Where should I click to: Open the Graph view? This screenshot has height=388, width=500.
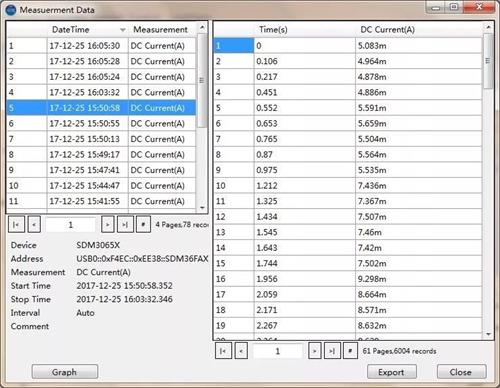(x=65, y=372)
